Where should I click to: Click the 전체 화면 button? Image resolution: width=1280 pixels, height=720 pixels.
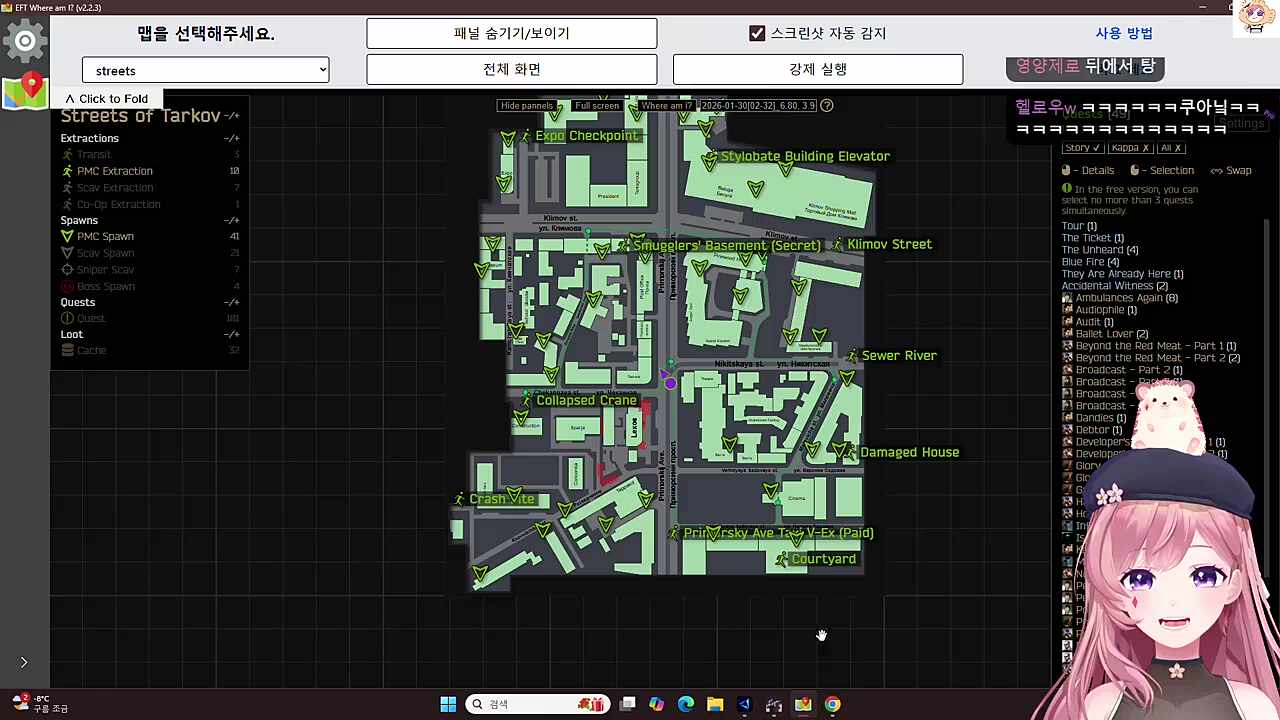click(x=512, y=69)
